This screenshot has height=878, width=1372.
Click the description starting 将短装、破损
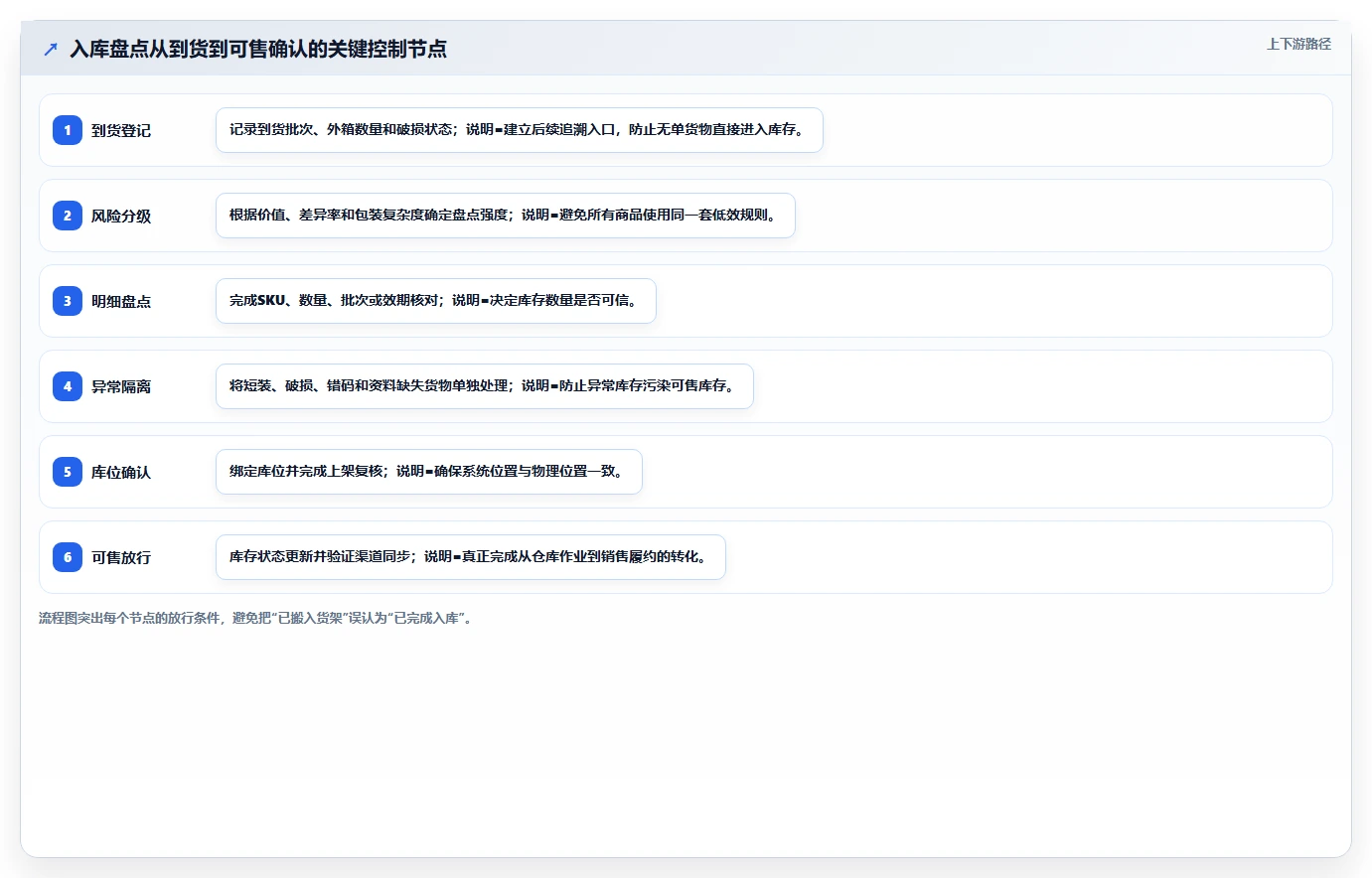485,386
